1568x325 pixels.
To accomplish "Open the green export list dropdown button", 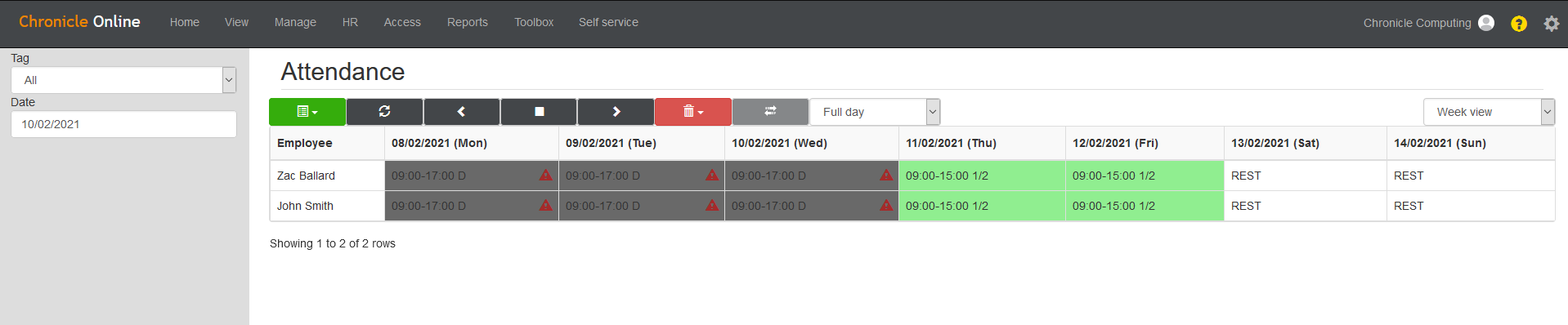I will coord(307,112).
